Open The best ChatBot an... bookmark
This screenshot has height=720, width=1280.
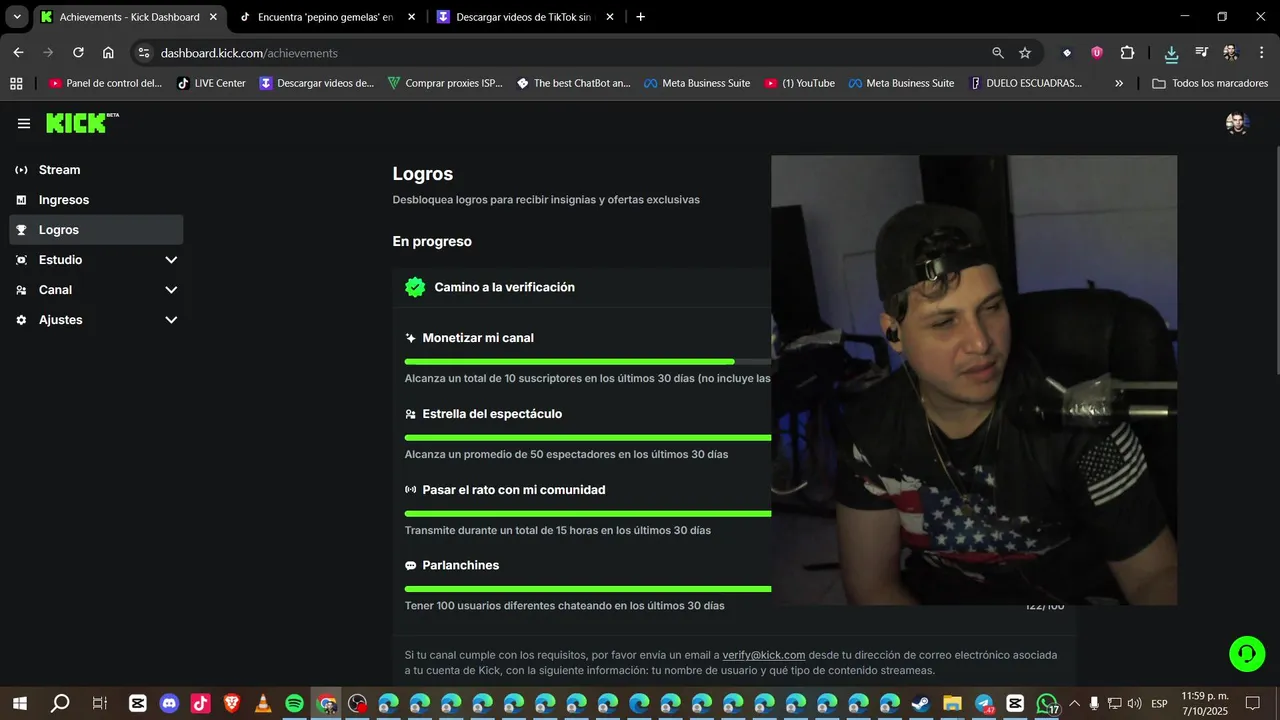pos(573,83)
